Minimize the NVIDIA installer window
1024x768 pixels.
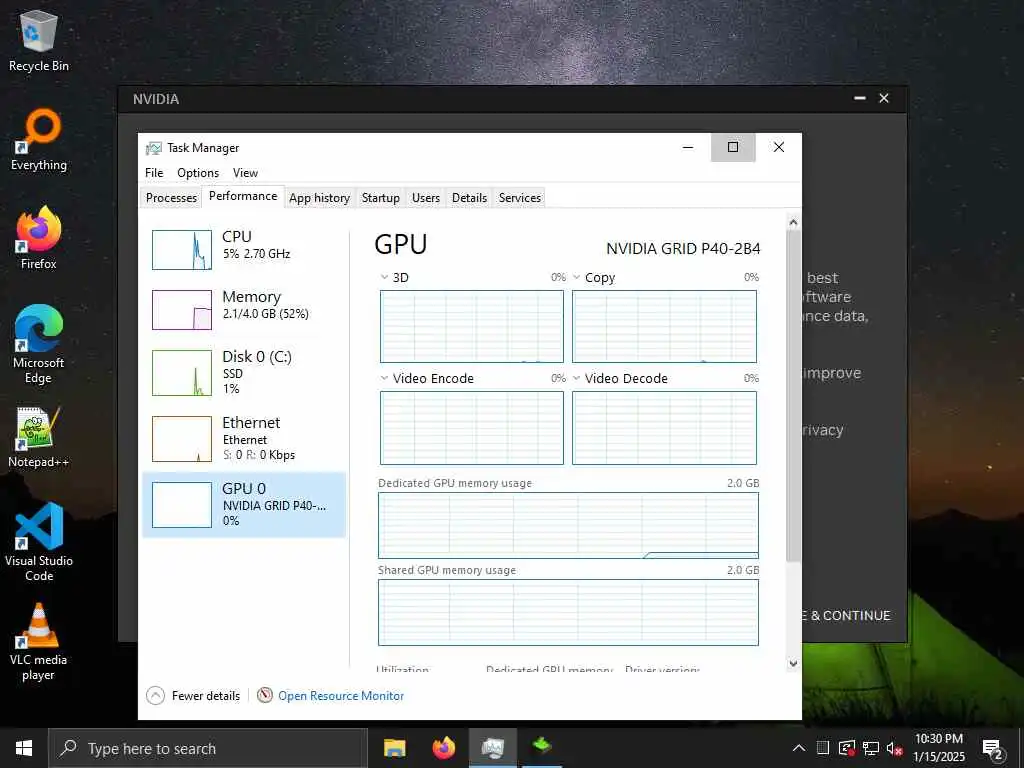[x=860, y=98]
